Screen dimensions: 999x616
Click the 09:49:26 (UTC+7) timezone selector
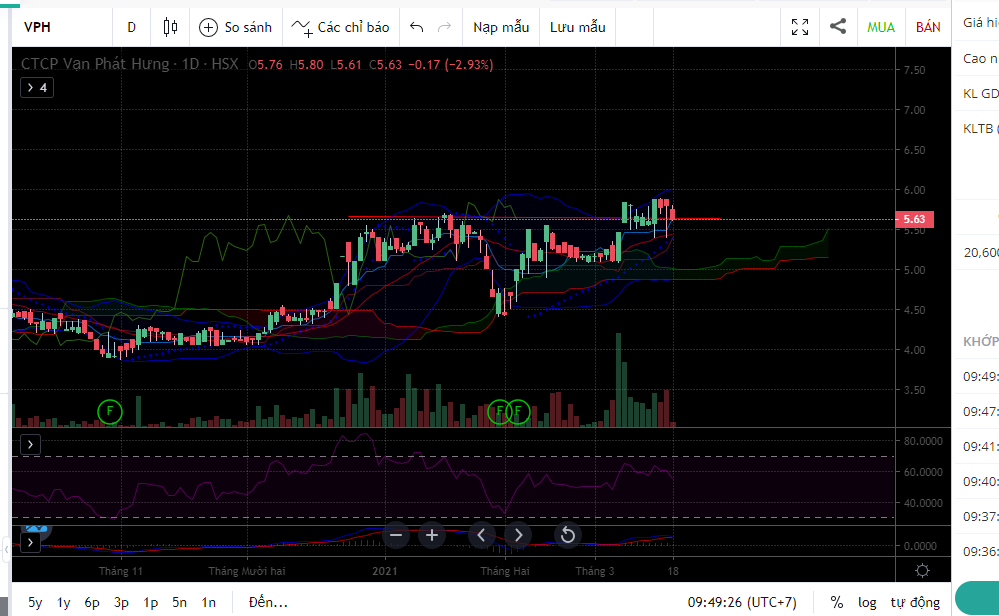[742, 602]
